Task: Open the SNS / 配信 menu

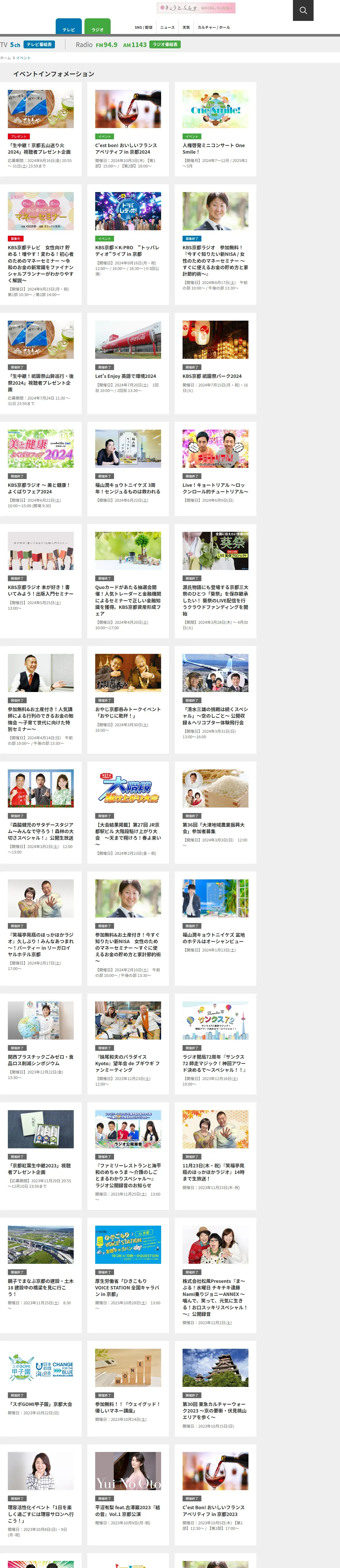Action: [144, 27]
